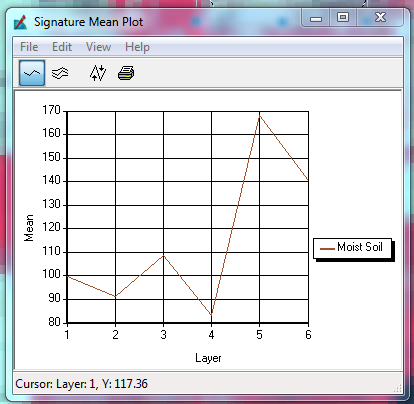Click layer number 6 on the axis
The width and height of the screenshot is (414, 404).
pos(308,334)
